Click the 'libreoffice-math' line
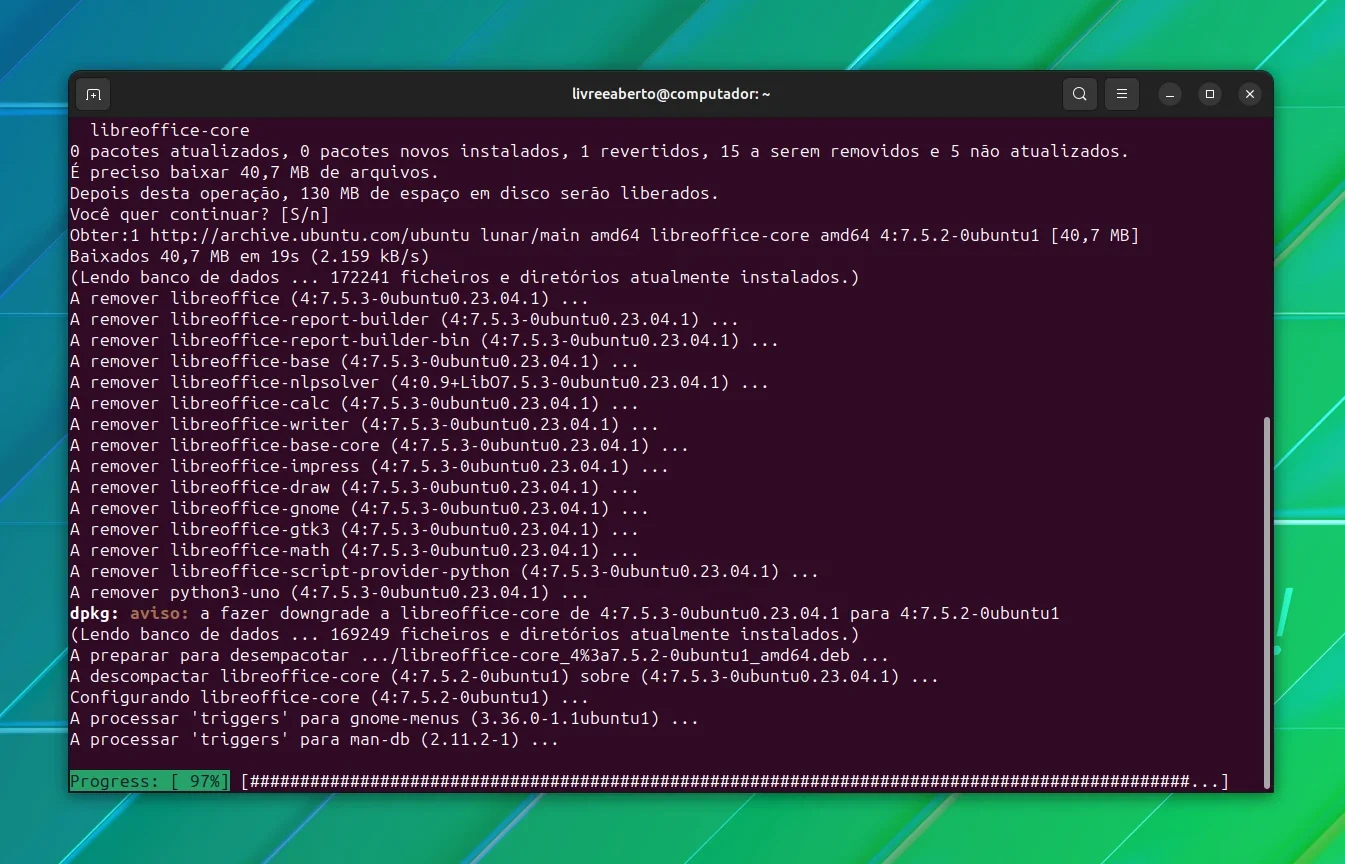The image size is (1345, 864). 355,550
